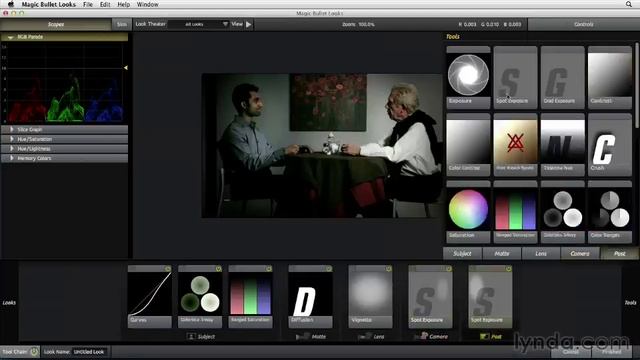Open the Edit menu

tap(105, 4)
